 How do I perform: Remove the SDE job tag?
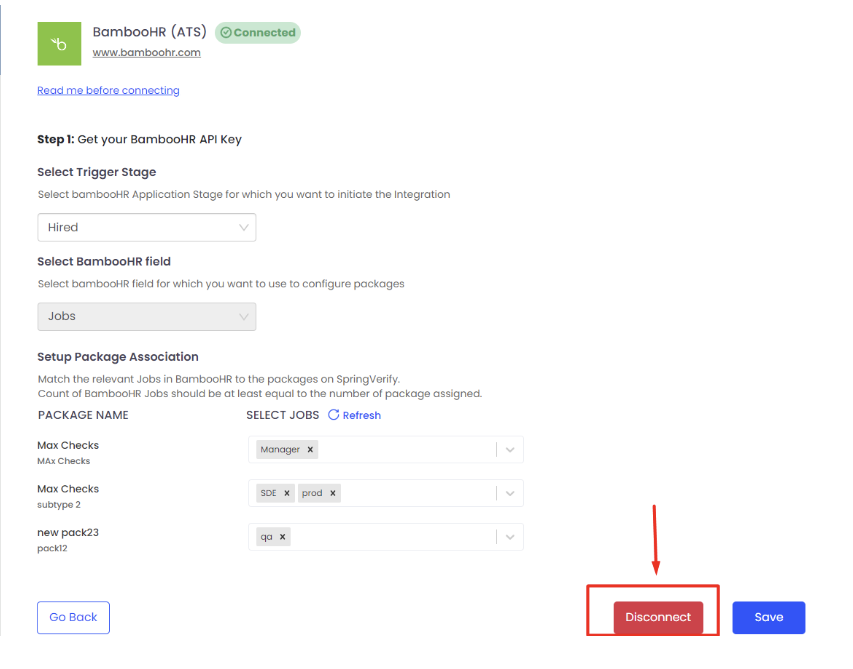click(287, 493)
